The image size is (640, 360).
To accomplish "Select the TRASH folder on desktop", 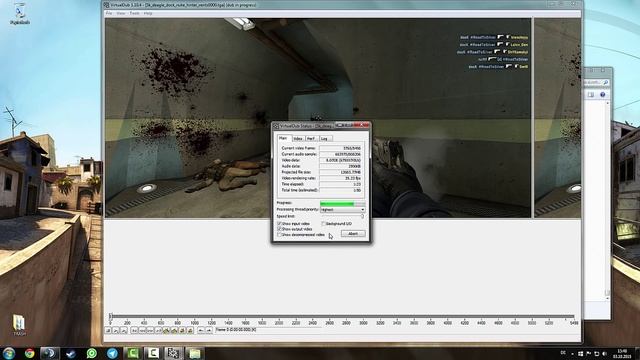I will click(19, 325).
